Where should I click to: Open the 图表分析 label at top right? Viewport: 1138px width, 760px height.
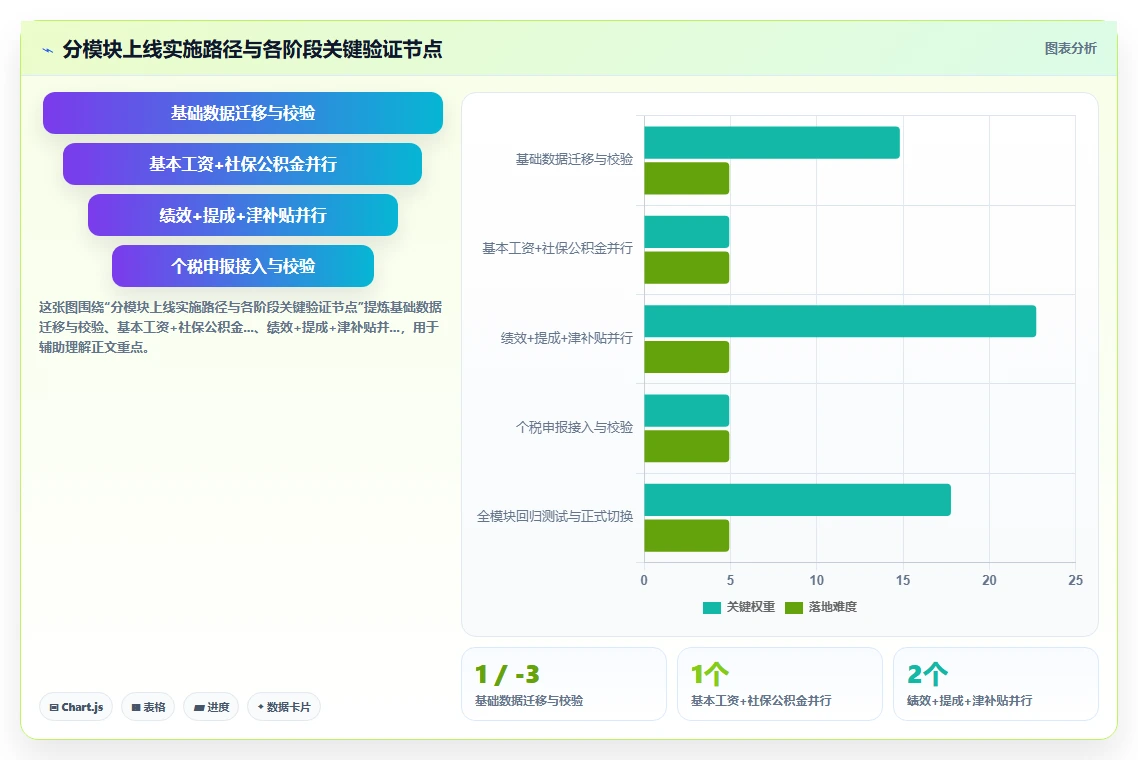[x=1070, y=49]
